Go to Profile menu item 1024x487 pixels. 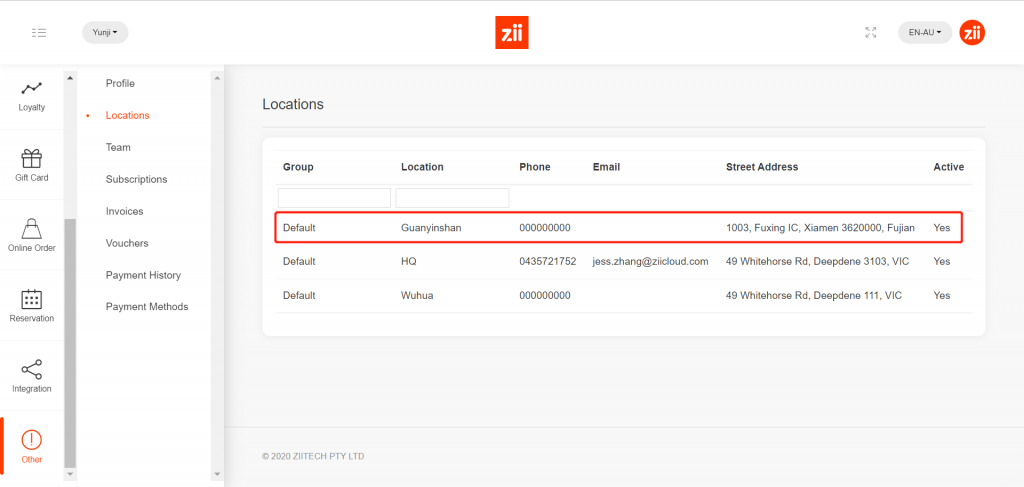120,83
